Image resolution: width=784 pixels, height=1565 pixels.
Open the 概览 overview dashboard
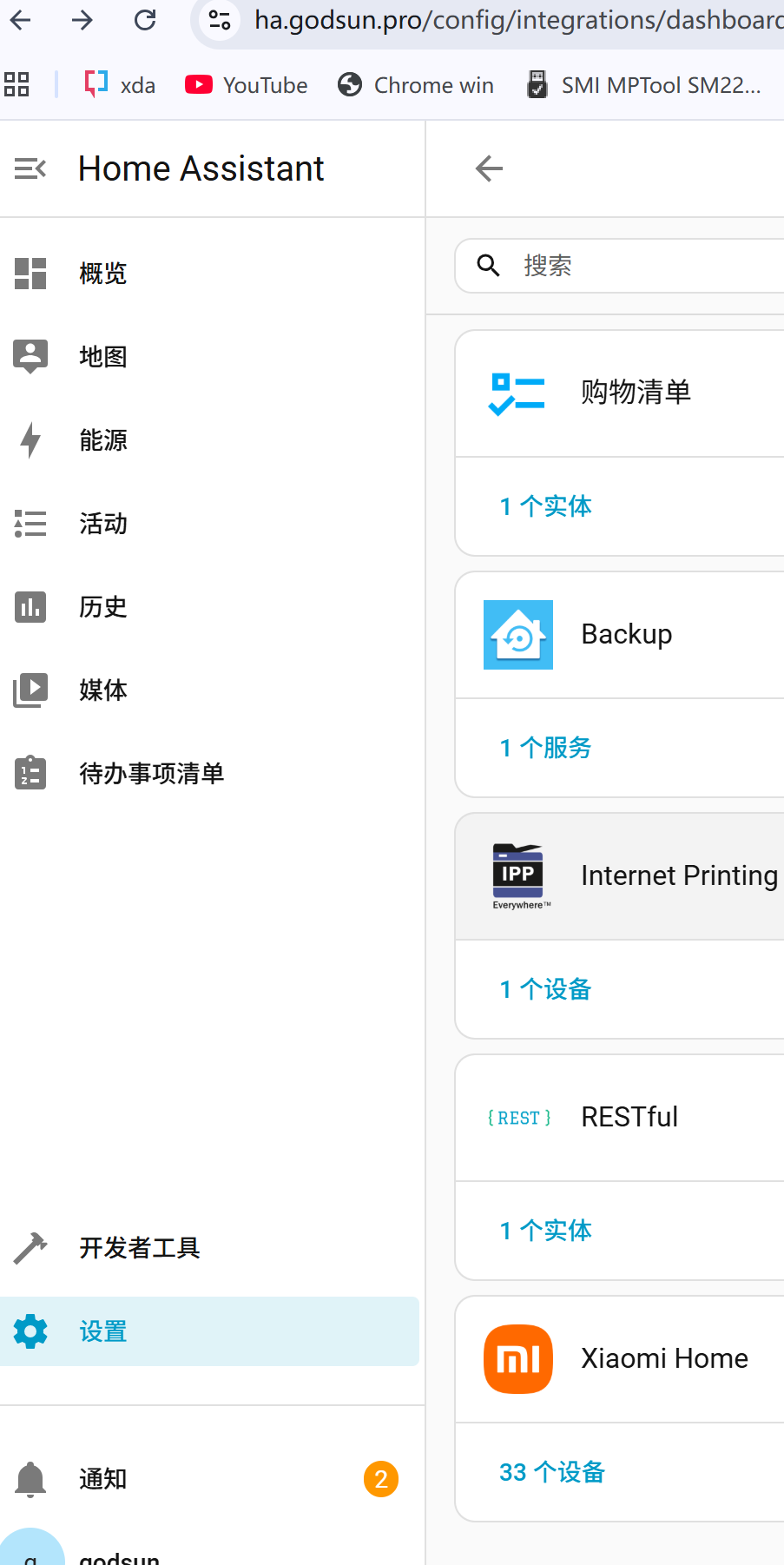point(102,274)
